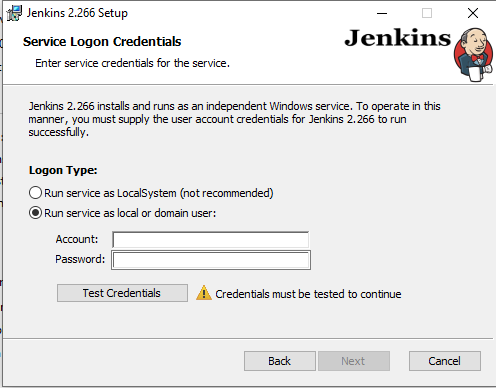Image resolution: width=496 pixels, height=388 pixels.
Task: Click the disabled Next button
Action: click(x=354, y=361)
